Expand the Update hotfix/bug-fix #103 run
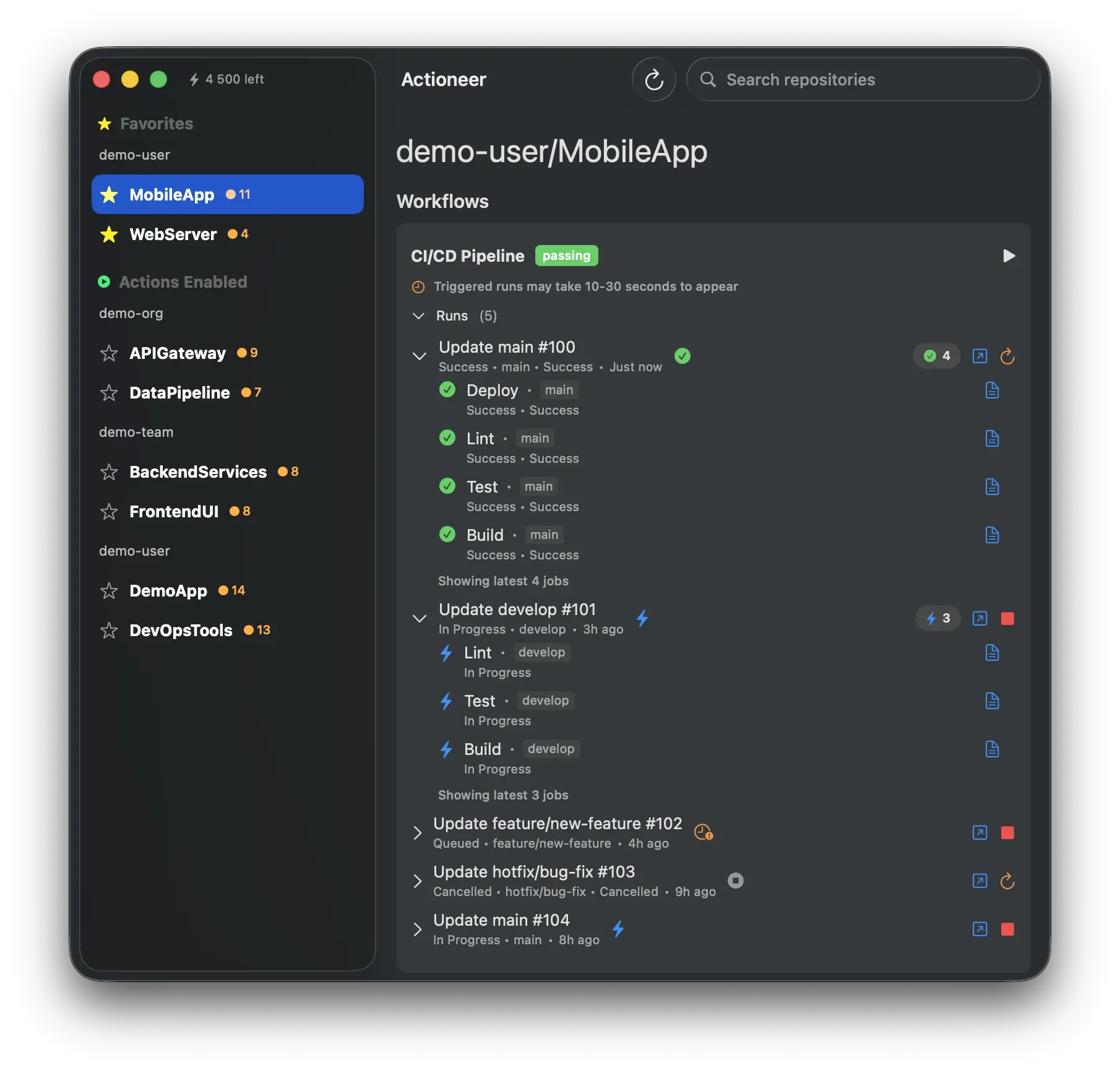1120x1073 pixels. [418, 881]
